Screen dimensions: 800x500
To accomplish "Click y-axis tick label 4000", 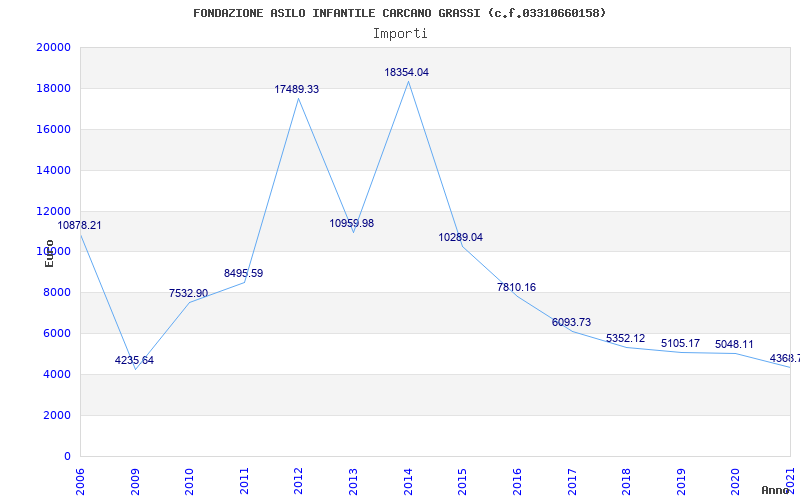I will (x=57, y=374).
